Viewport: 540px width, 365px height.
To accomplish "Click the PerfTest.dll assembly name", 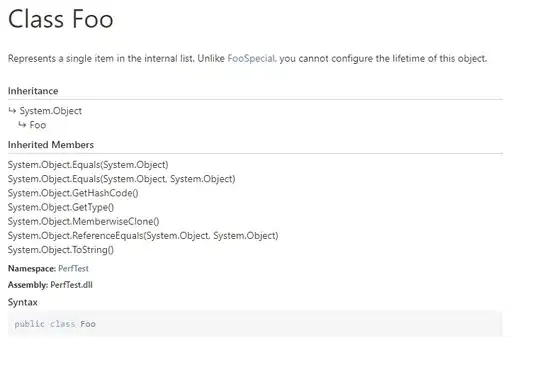I will click(71, 285).
